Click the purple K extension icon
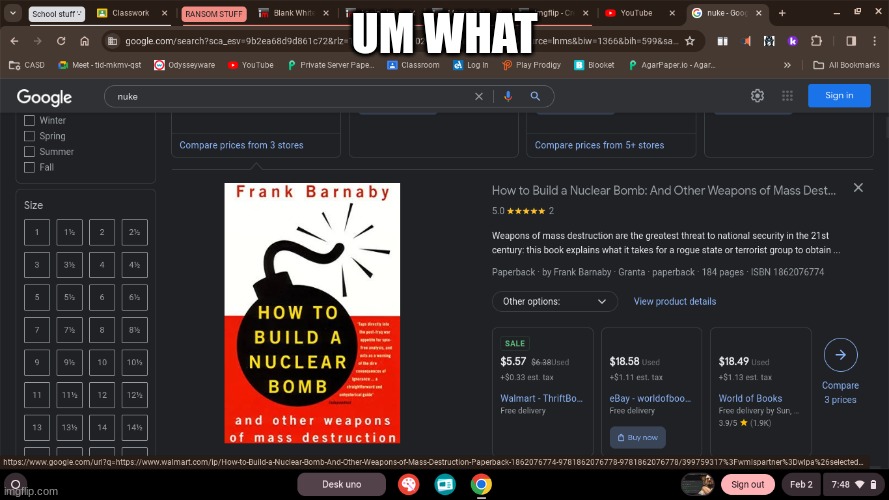 pos(793,41)
